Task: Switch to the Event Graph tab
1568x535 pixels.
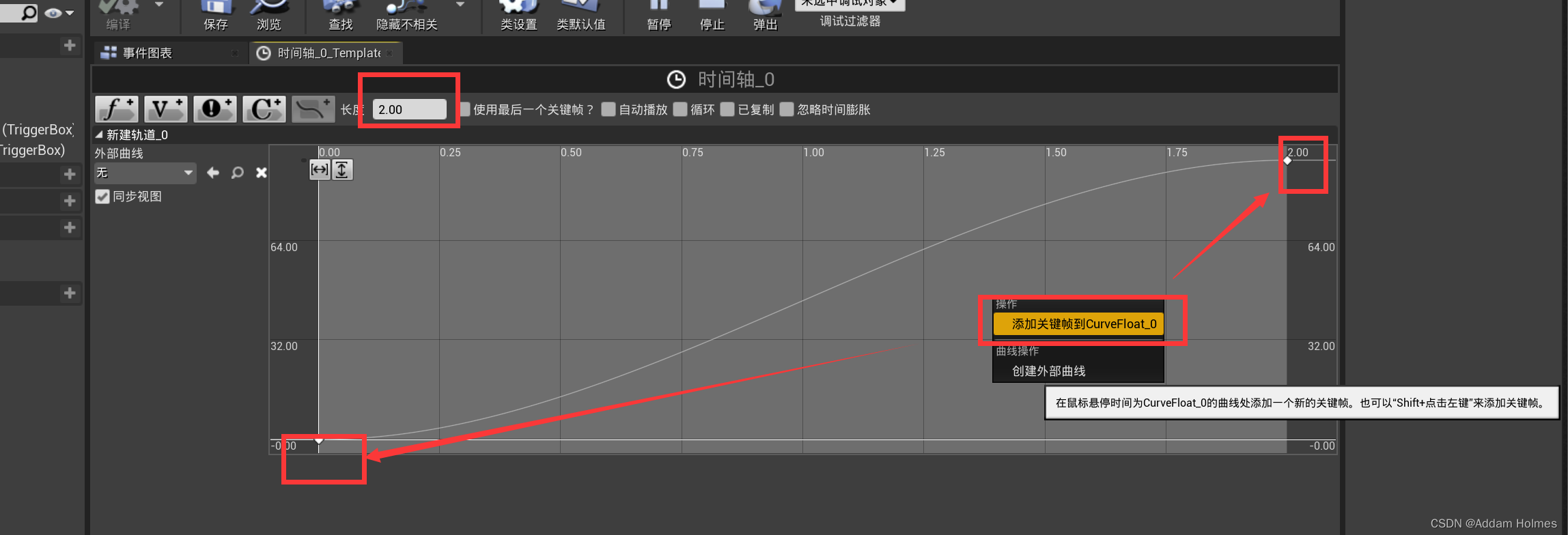Action: point(148,53)
